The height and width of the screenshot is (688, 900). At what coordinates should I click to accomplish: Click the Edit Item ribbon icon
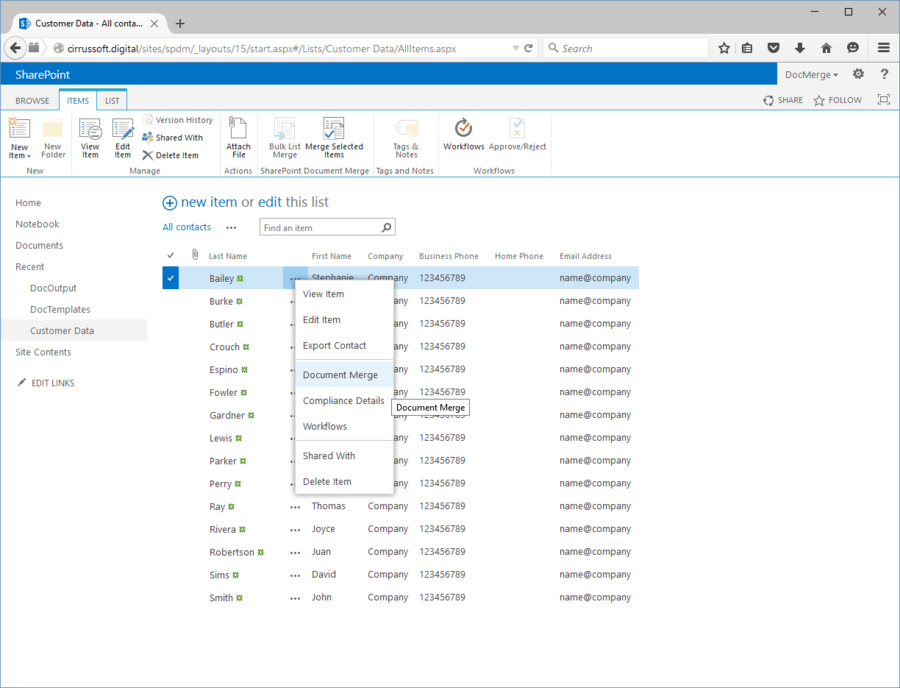click(x=123, y=129)
